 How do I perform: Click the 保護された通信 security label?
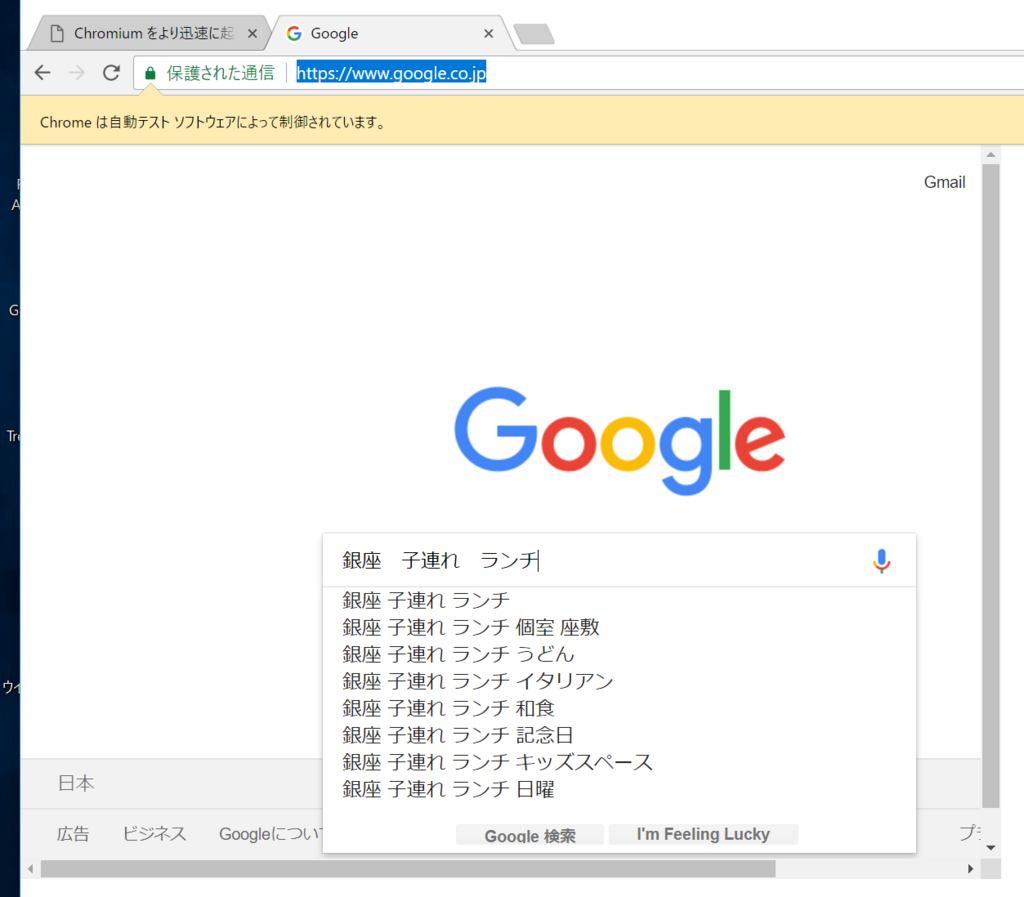tap(220, 73)
